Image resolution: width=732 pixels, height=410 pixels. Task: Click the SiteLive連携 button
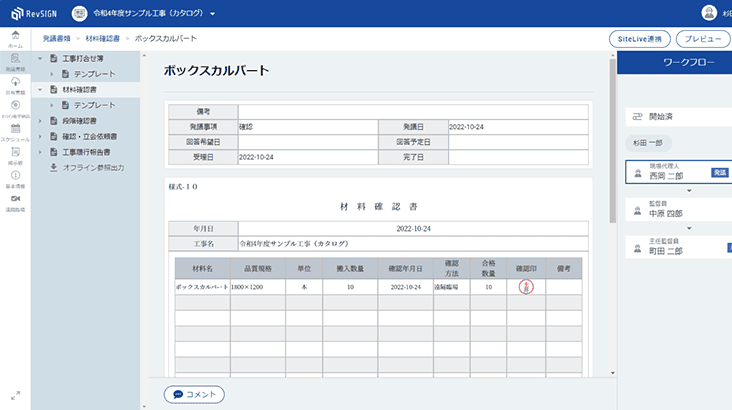[639, 39]
